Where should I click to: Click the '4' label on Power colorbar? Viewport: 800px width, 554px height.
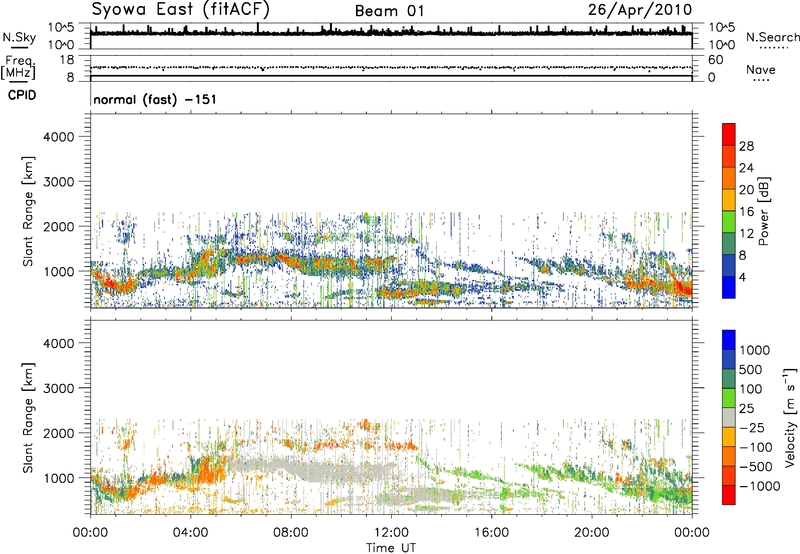point(742,278)
